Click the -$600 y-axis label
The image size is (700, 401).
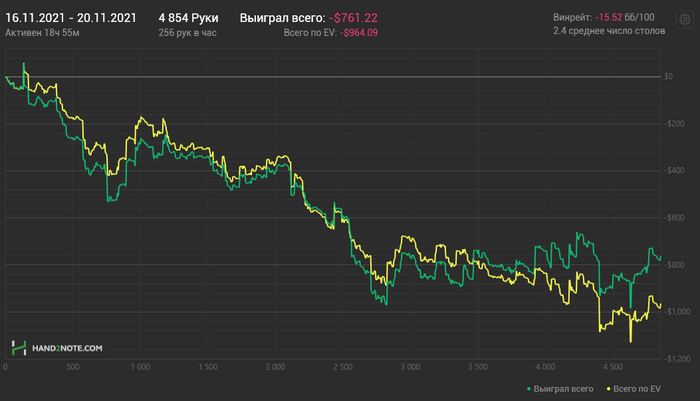pos(674,218)
